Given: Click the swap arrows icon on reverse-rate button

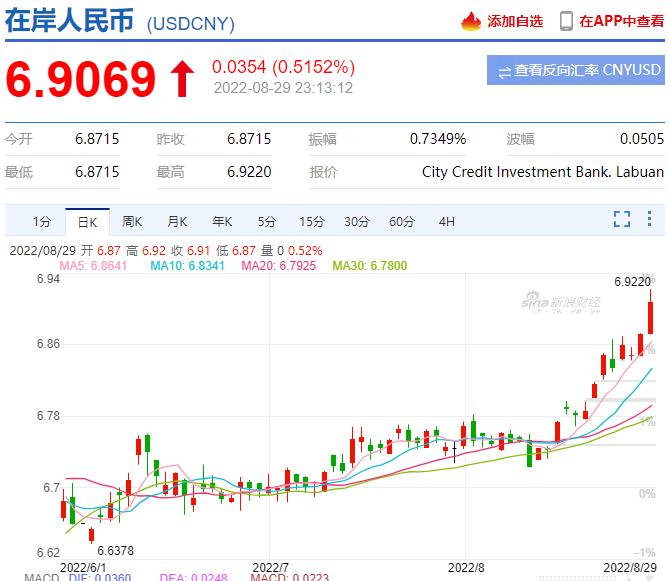Looking at the screenshot, I should click(505, 71).
